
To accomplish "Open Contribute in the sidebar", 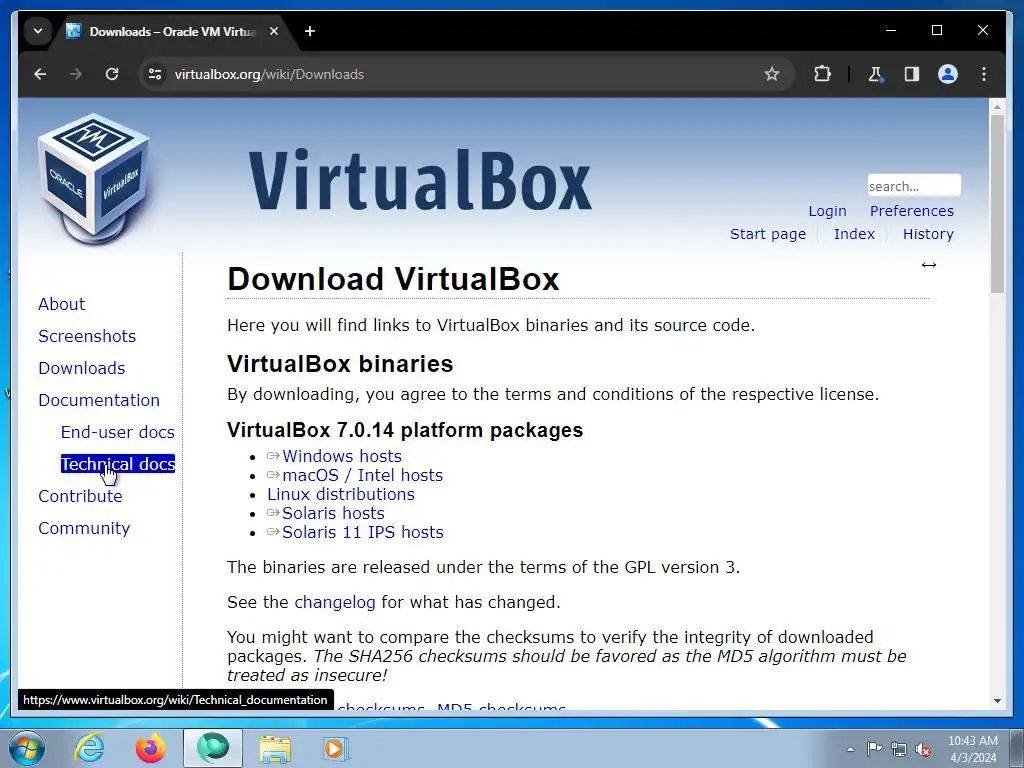I will point(80,496).
